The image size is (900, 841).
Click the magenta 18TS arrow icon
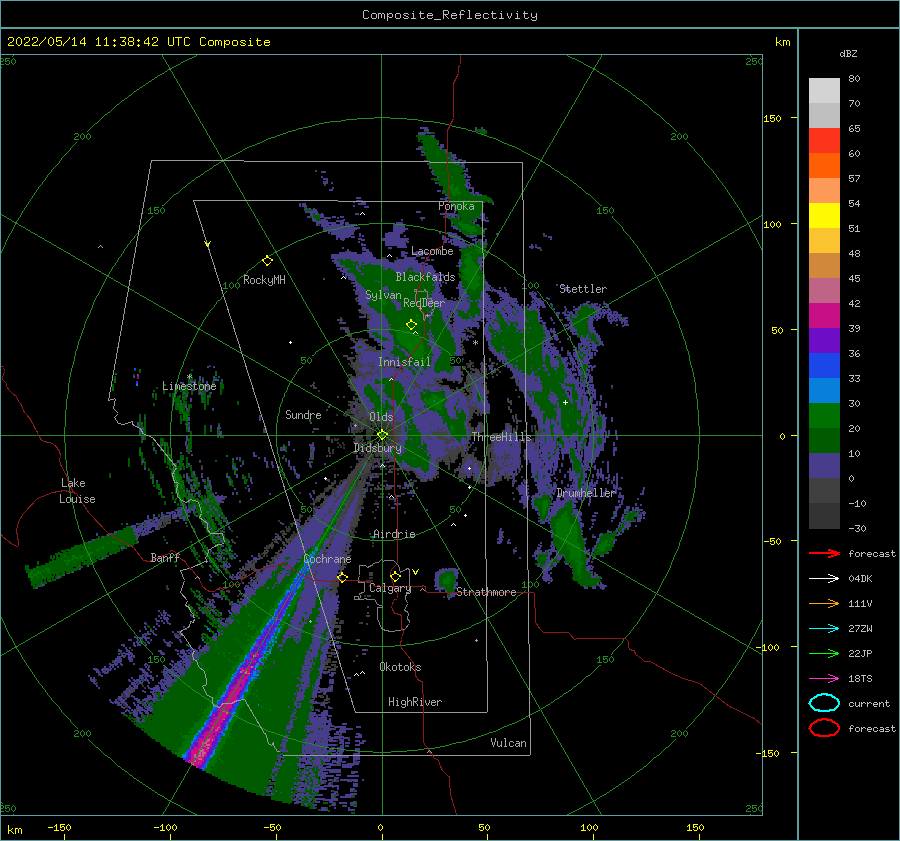coord(824,679)
